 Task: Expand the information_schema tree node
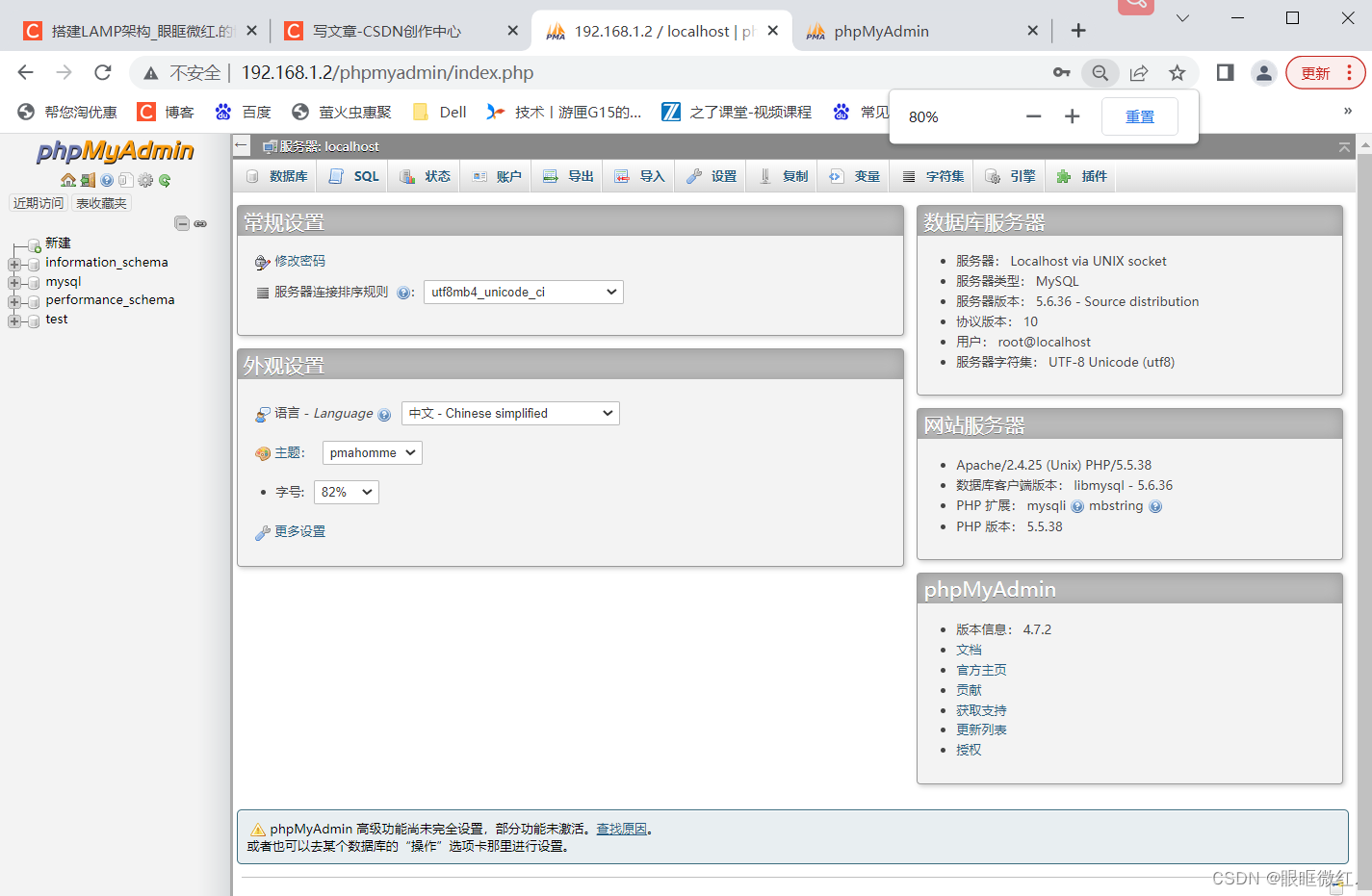point(14,265)
